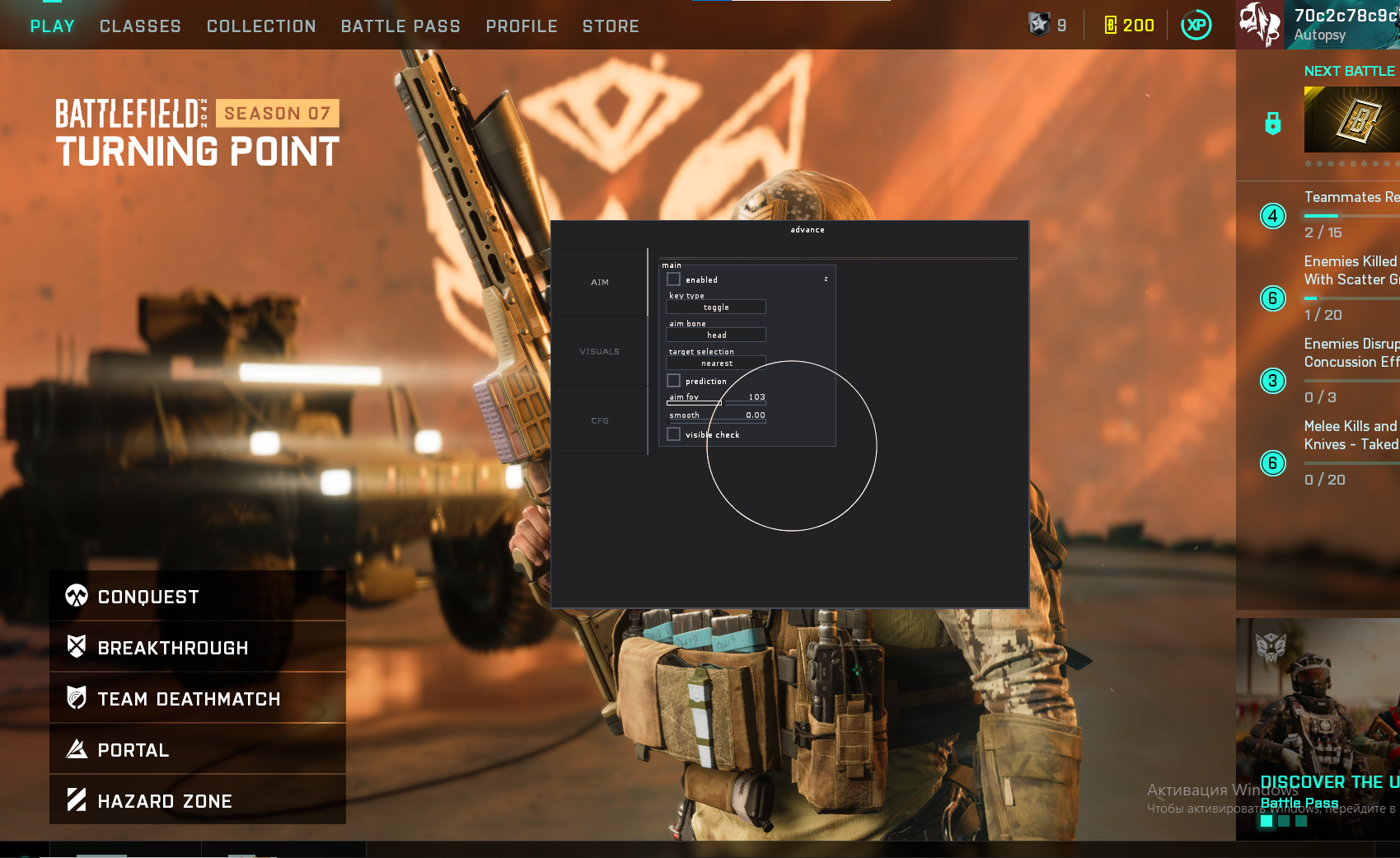
Task: Select mission badge 3 next to Enemies Disrupted
Action: click(1273, 381)
